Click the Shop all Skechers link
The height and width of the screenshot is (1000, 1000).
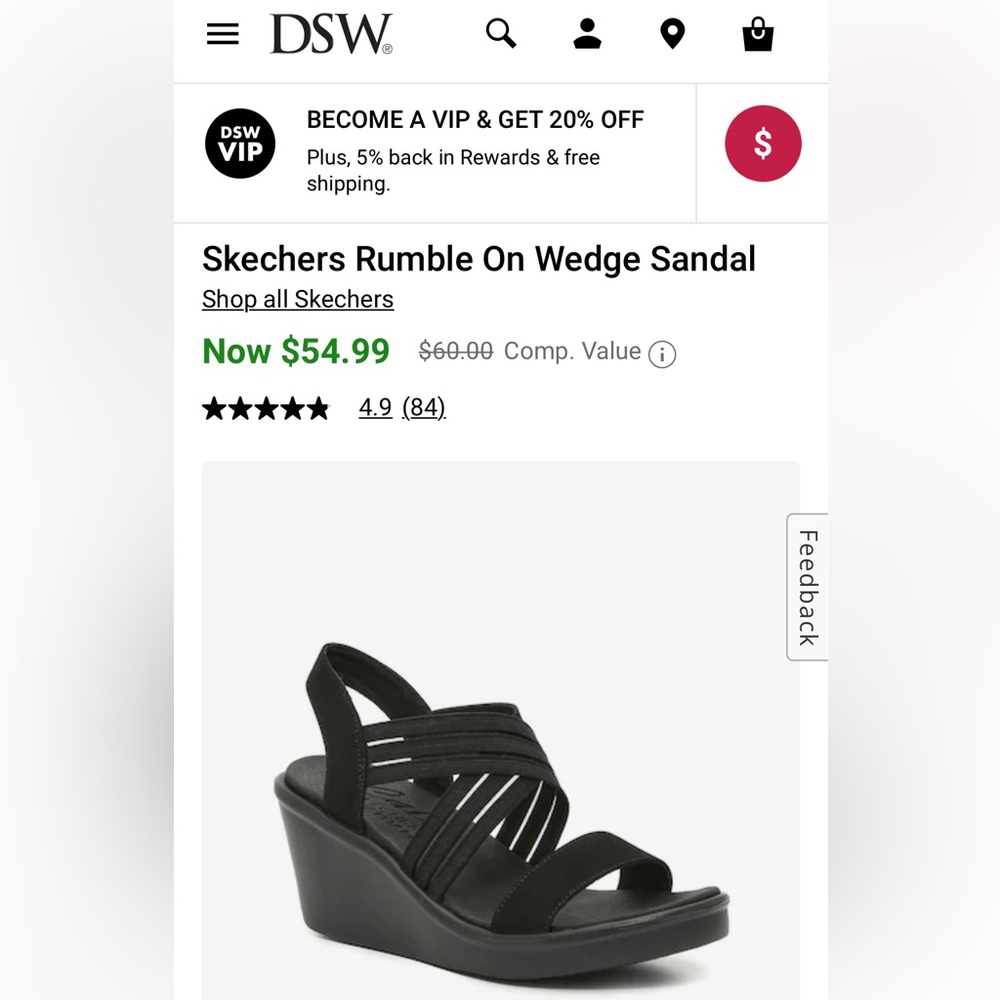297,299
